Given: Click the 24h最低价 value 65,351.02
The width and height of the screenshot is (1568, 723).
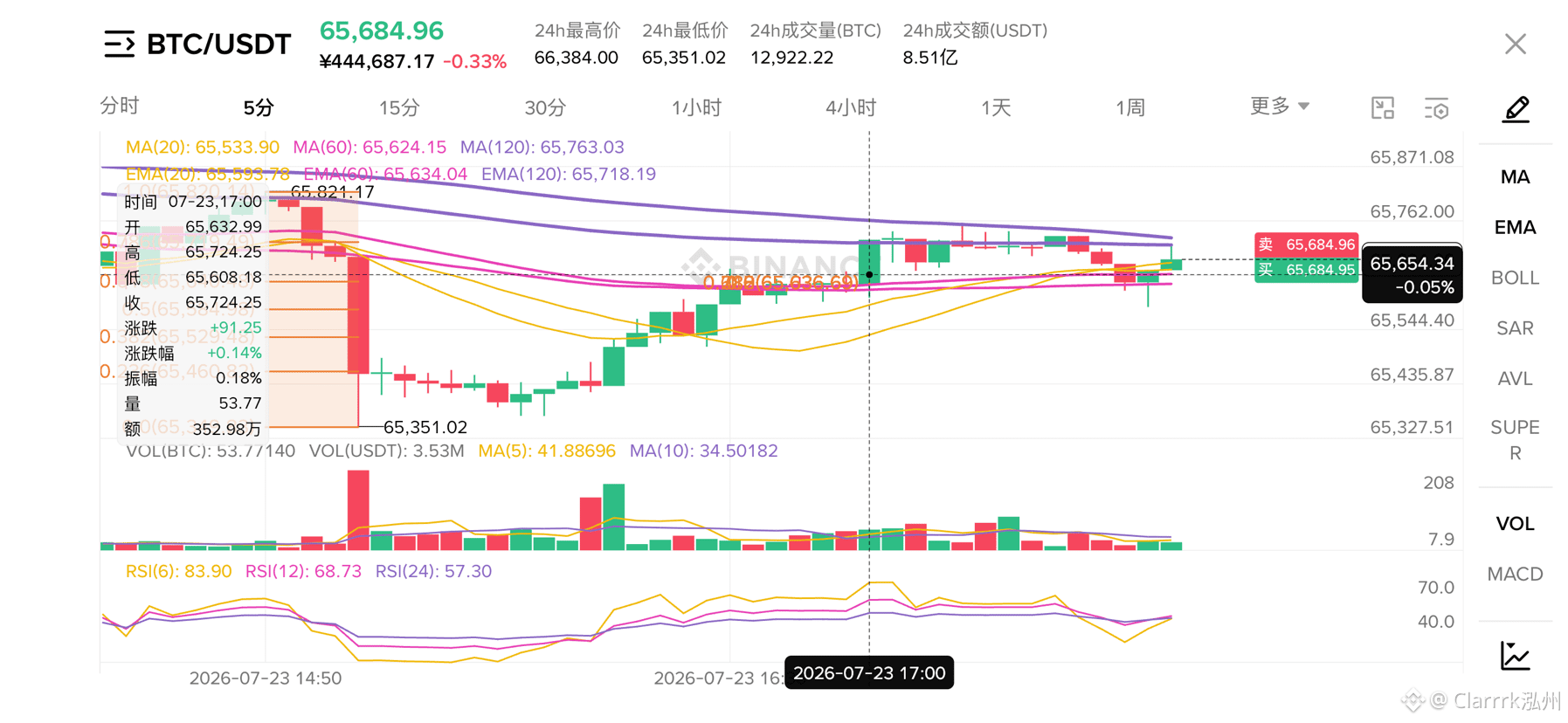Looking at the screenshot, I should pos(684,58).
